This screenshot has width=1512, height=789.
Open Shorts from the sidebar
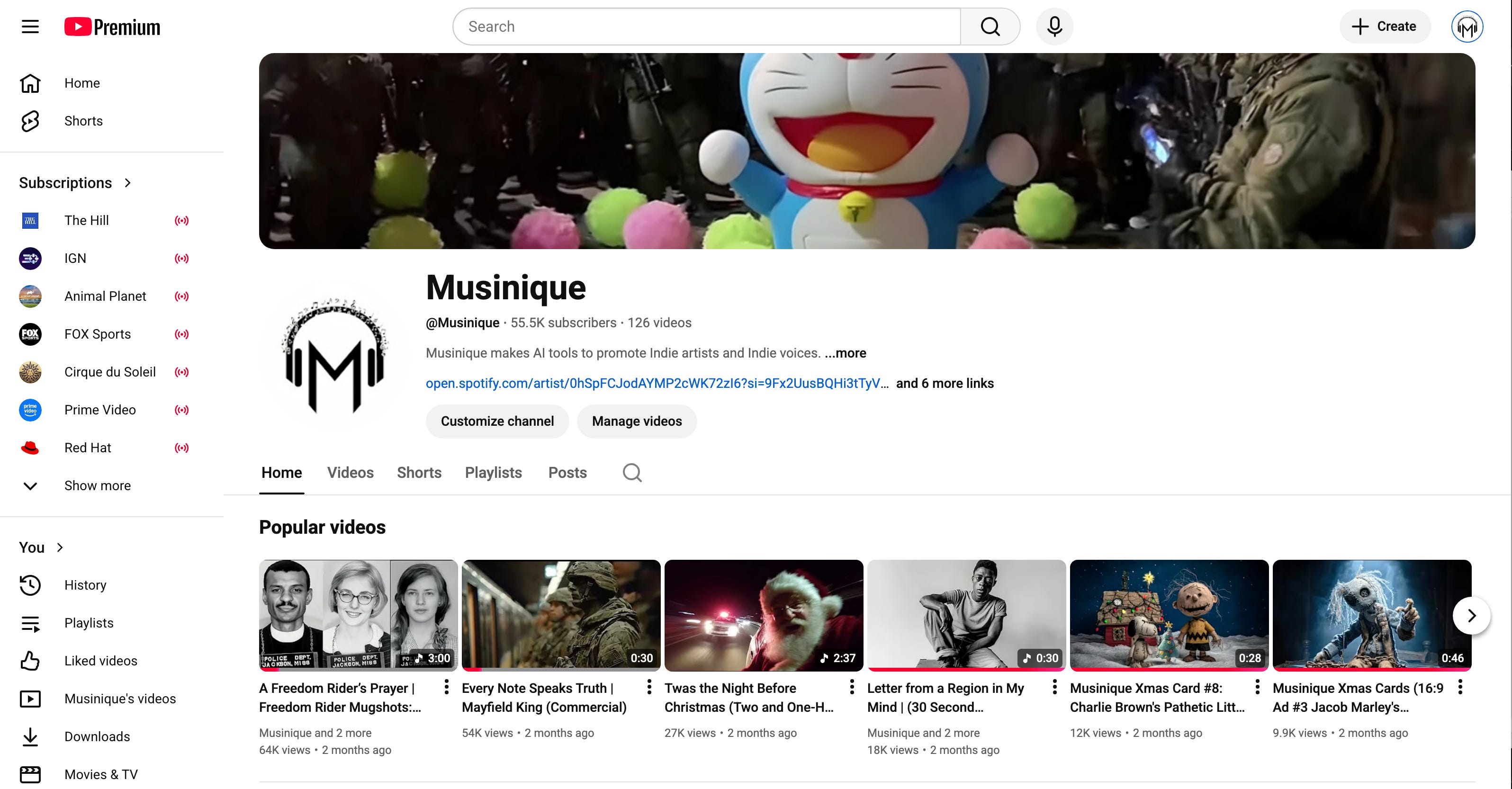[x=83, y=121]
